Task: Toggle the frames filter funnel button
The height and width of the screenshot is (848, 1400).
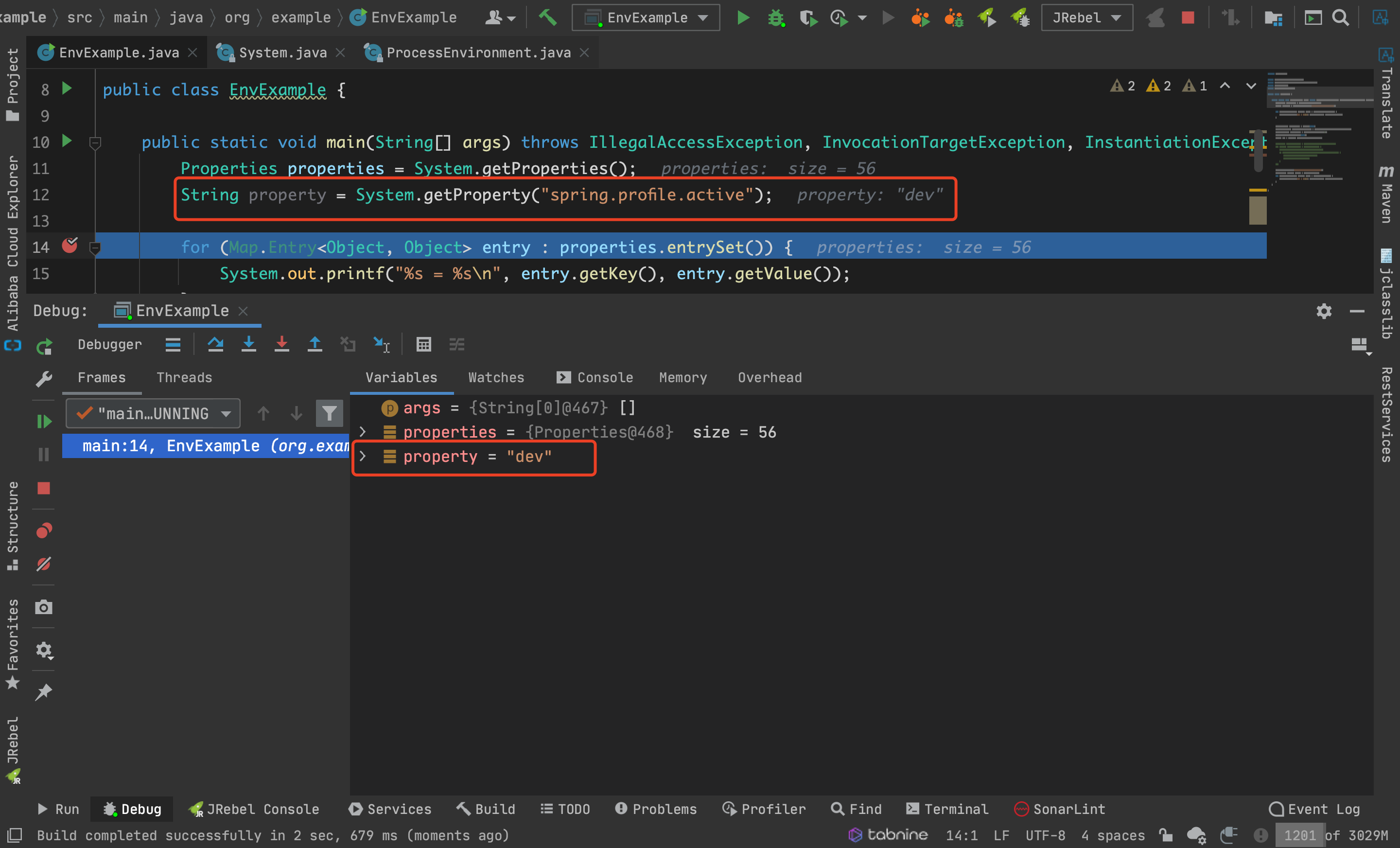Action: click(x=329, y=413)
